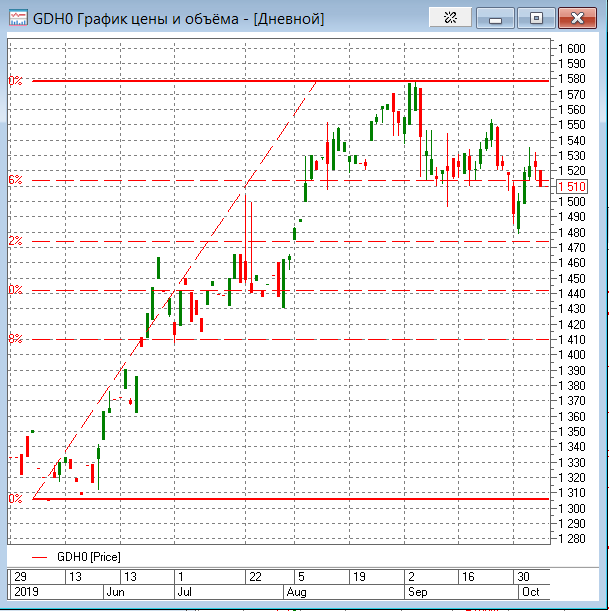
Task: Maximize the GDH0 chart window
Action: [x=537, y=17]
